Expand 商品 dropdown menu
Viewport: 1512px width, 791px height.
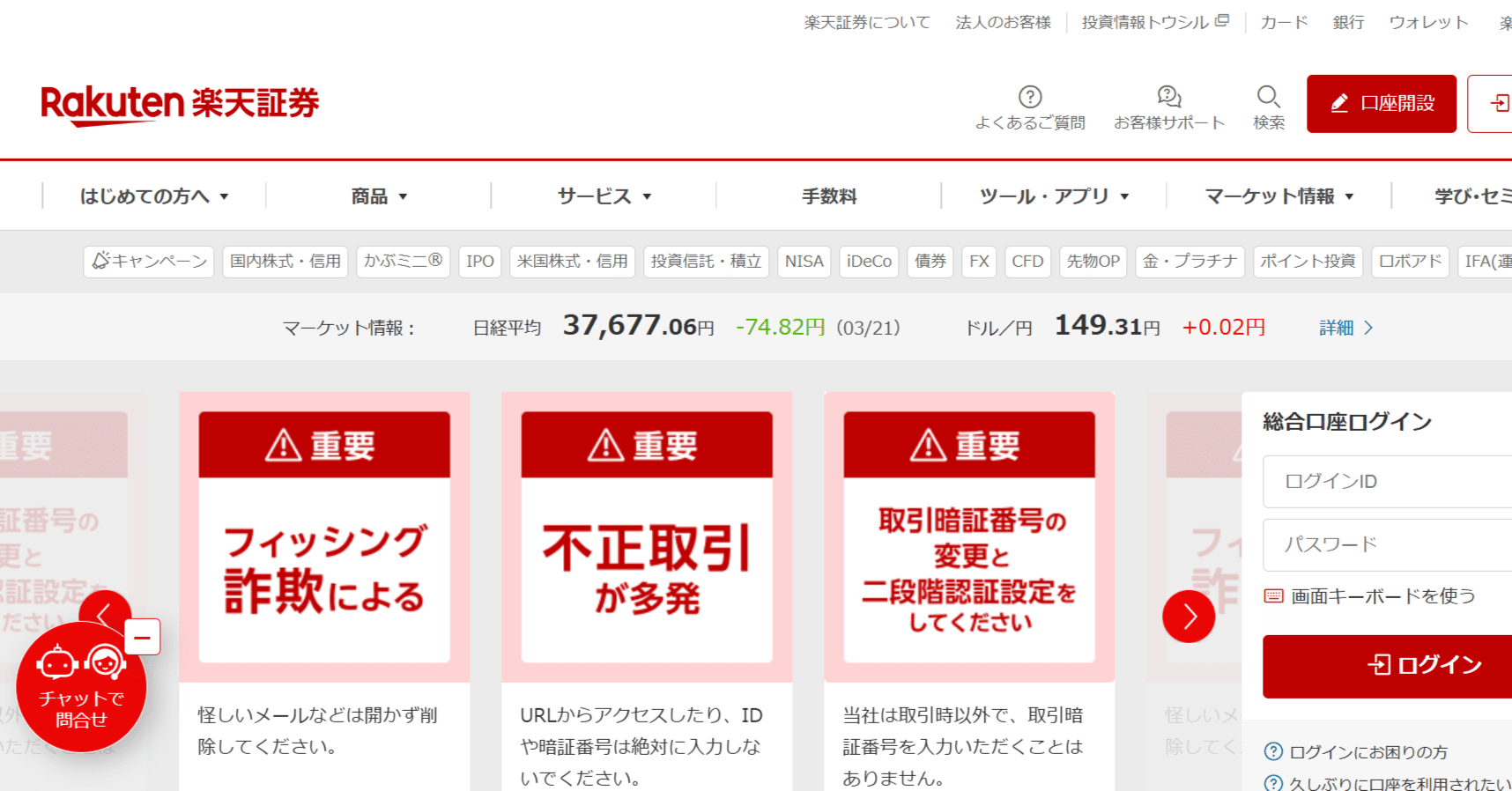coord(379,196)
